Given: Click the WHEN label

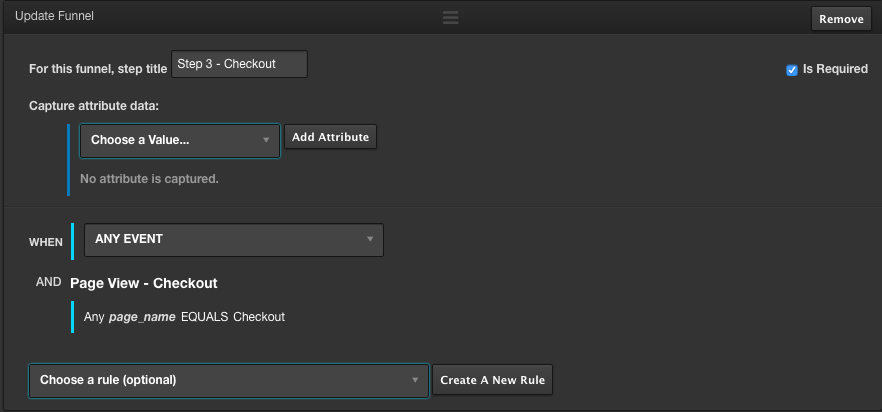Looking at the screenshot, I should [45, 242].
